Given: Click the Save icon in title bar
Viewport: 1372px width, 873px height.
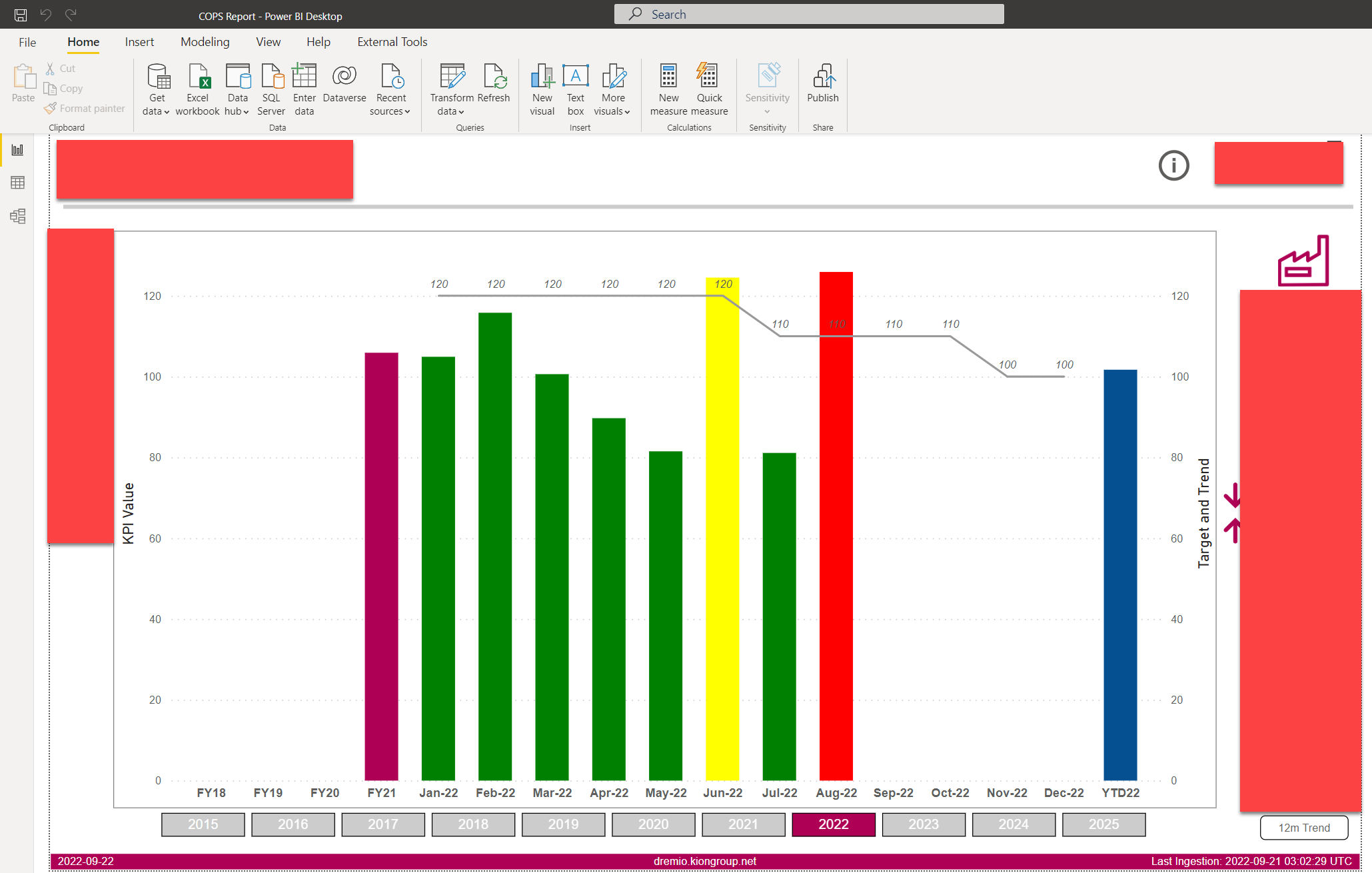Looking at the screenshot, I should 21,15.
